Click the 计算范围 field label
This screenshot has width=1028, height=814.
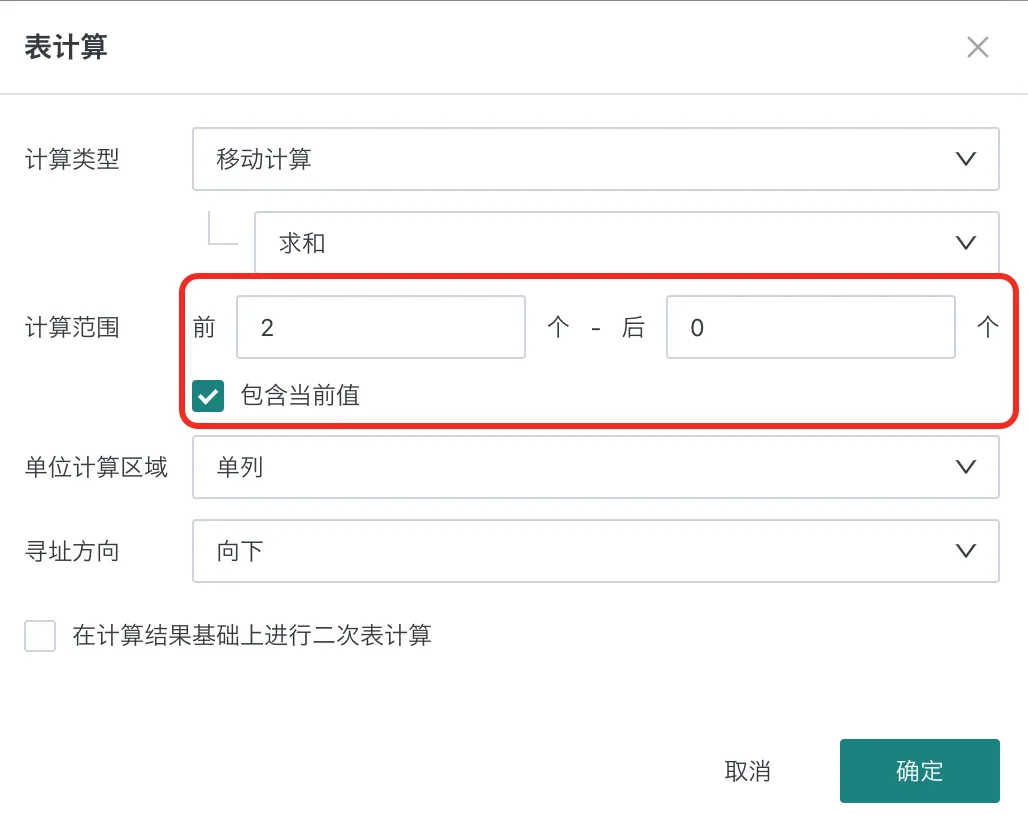pyautogui.click(x=72, y=327)
